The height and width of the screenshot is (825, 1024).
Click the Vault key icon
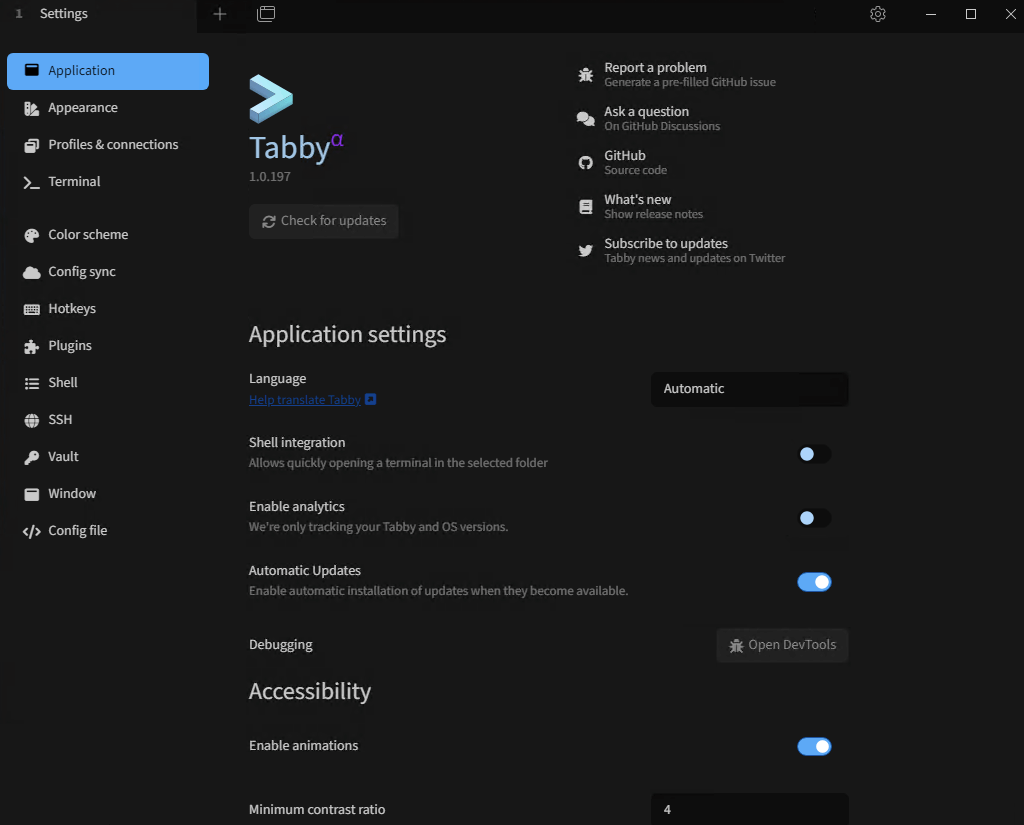click(31, 458)
